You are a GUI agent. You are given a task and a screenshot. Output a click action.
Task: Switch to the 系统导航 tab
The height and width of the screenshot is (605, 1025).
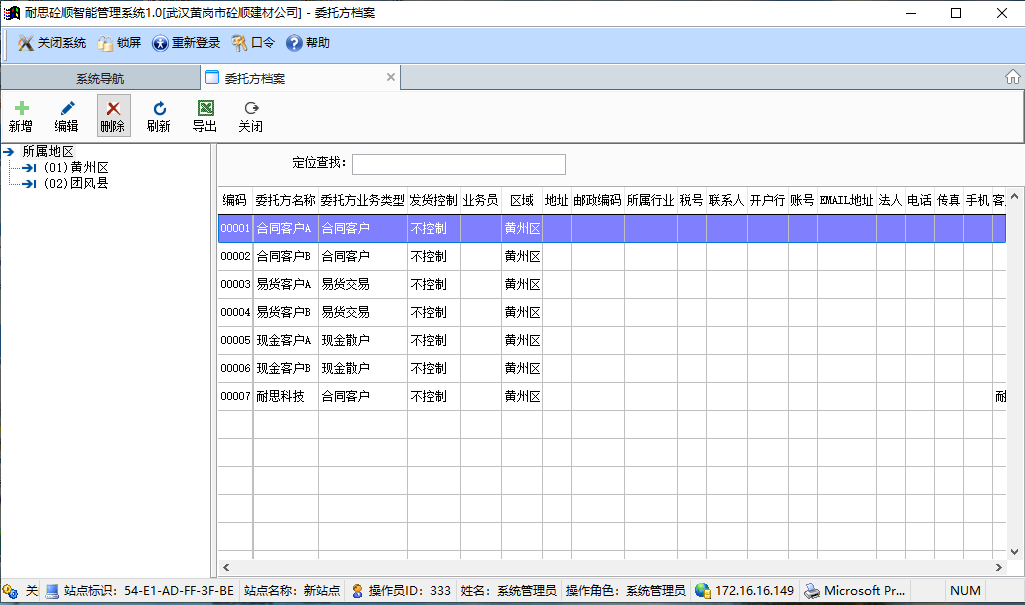100,78
